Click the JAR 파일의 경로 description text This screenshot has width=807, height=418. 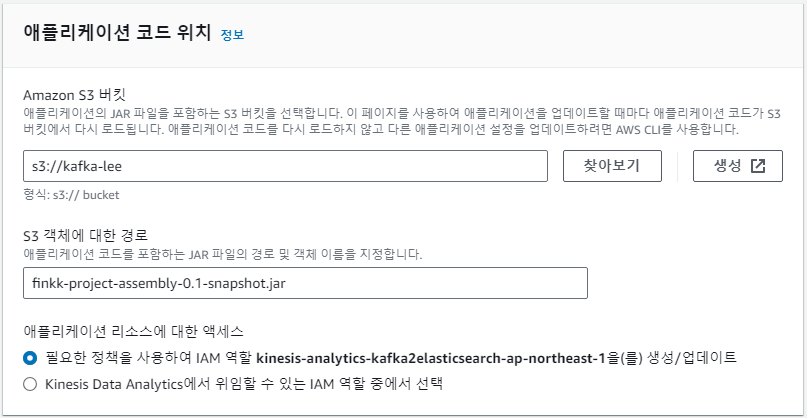223,254
